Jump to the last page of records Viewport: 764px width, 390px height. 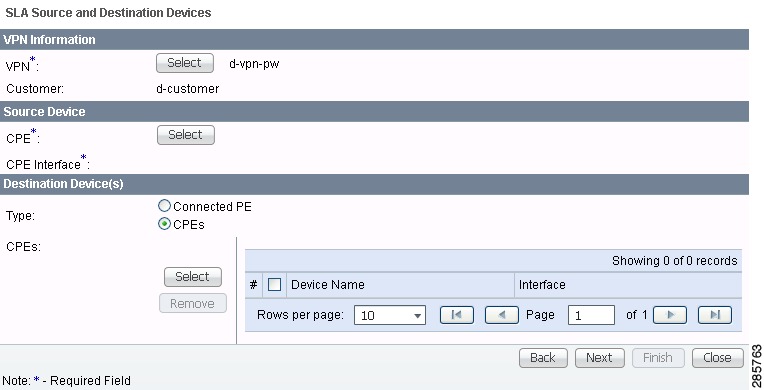715,315
